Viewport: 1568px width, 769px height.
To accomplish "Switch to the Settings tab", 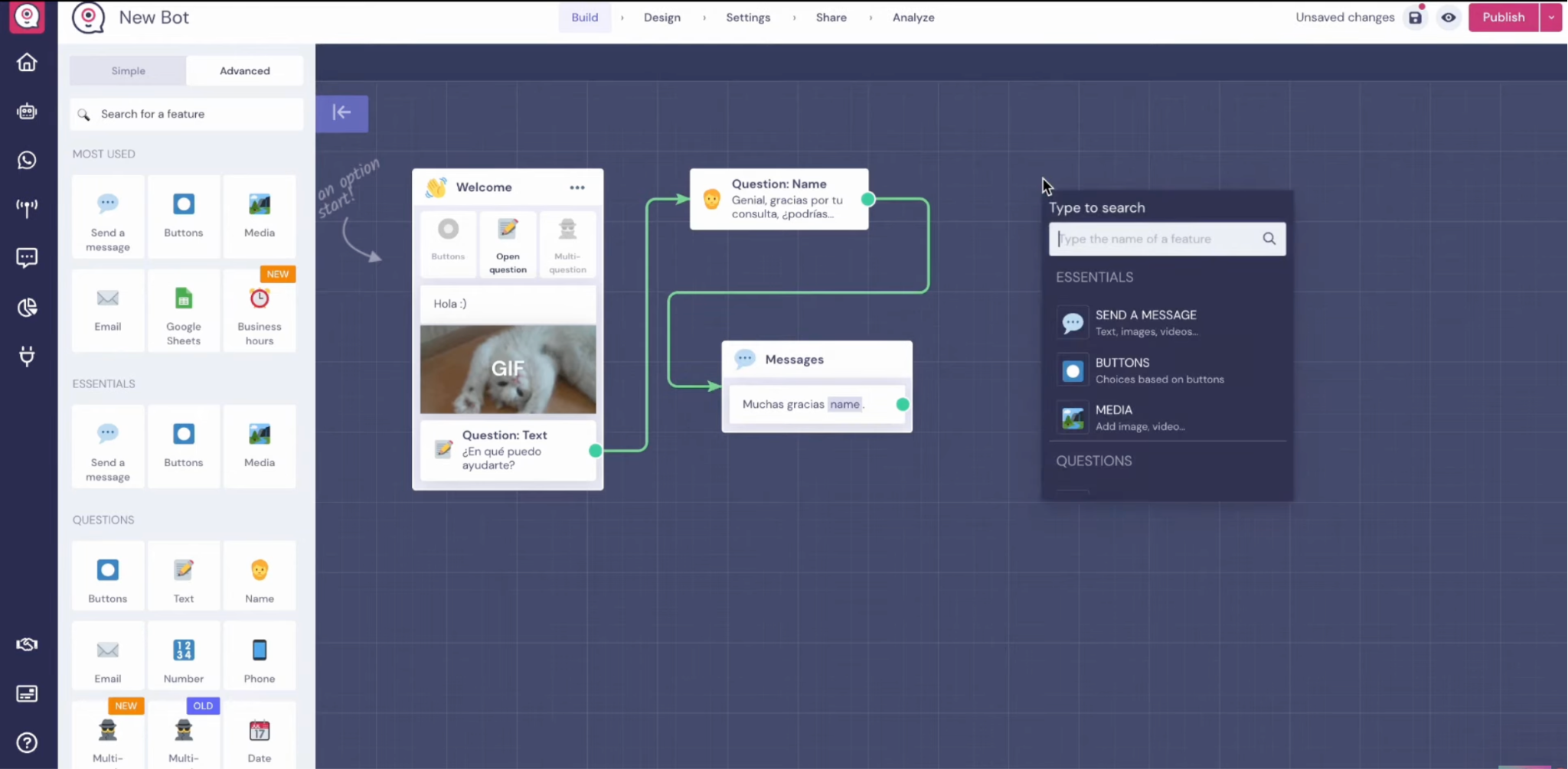I will (748, 18).
